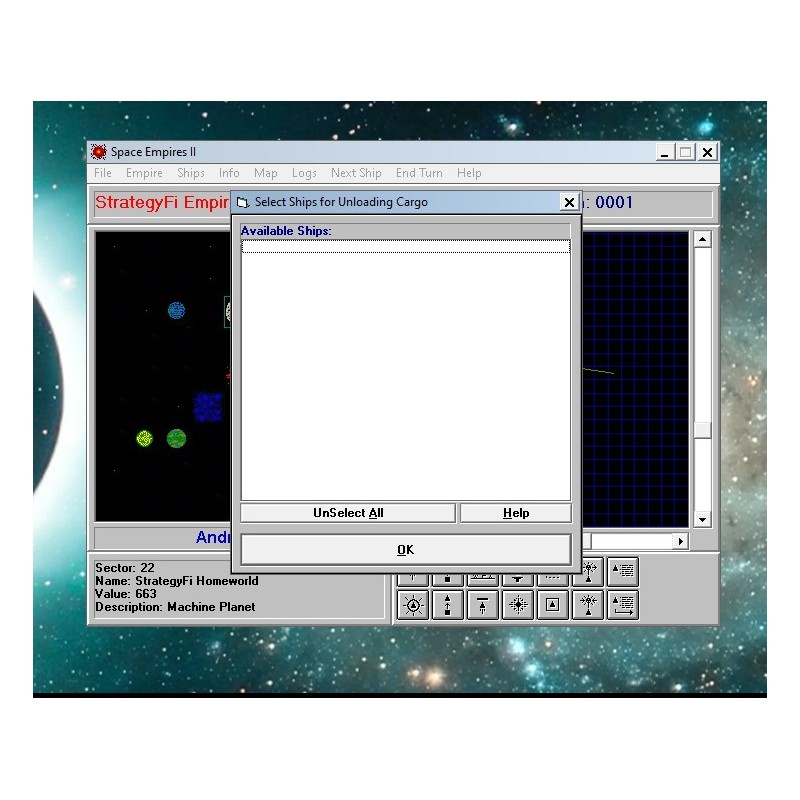
Task: Click the ship list icon with arrow beneath
Action: 622,605
